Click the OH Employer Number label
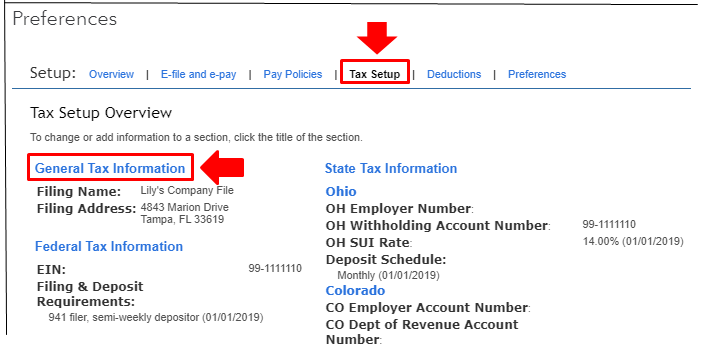The width and height of the screenshot is (706, 363). pos(399,209)
